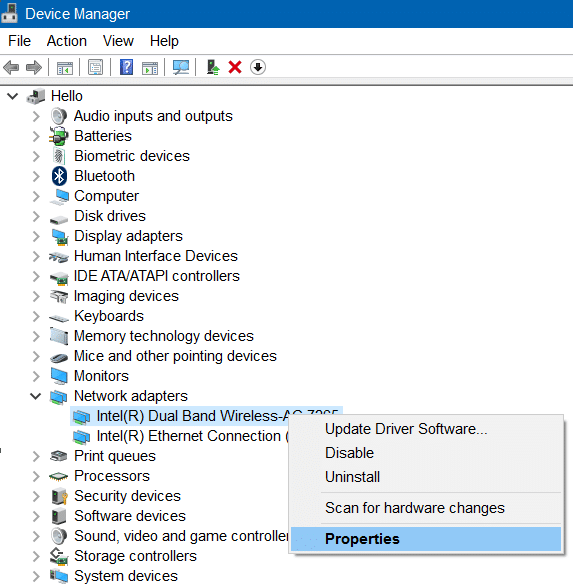Click the Storage controllers icon
Image resolution: width=573 pixels, height=584 pixels.
click(59, 556)
